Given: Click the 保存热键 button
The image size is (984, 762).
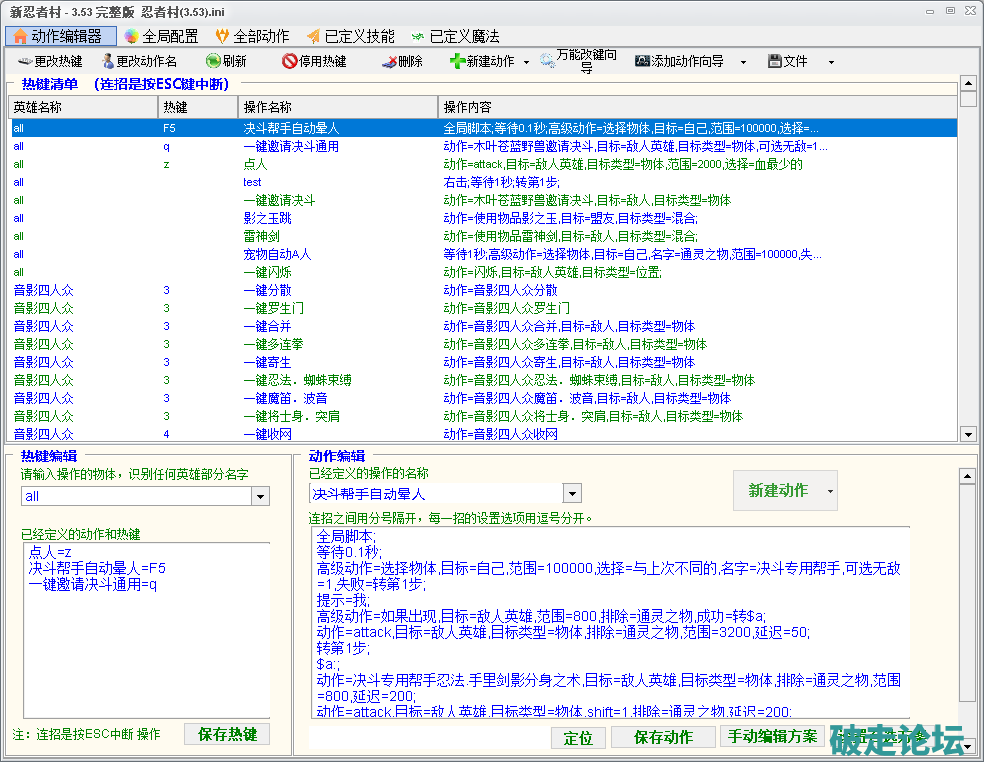Looking at the screenshot, I should click(x=227, y=734).
